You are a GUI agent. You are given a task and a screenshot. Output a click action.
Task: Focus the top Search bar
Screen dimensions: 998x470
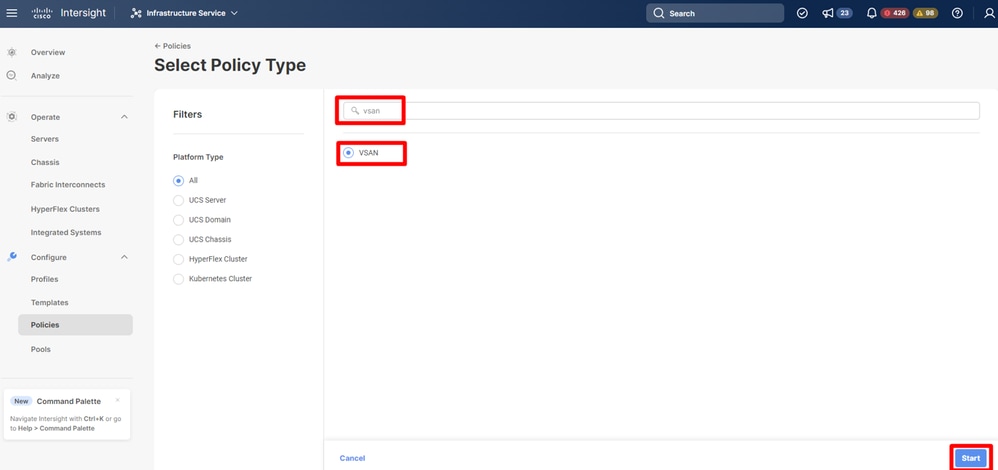[715, 13]
